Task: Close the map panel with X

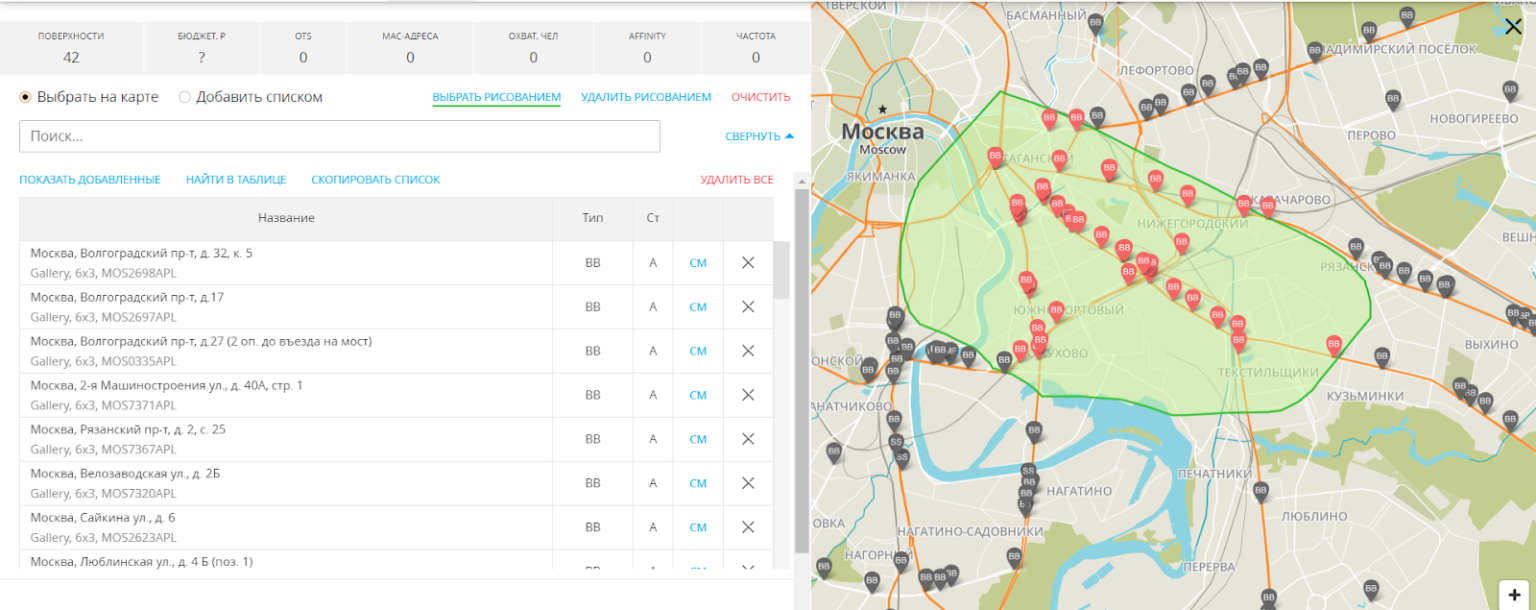Action: click(1513, 27)
